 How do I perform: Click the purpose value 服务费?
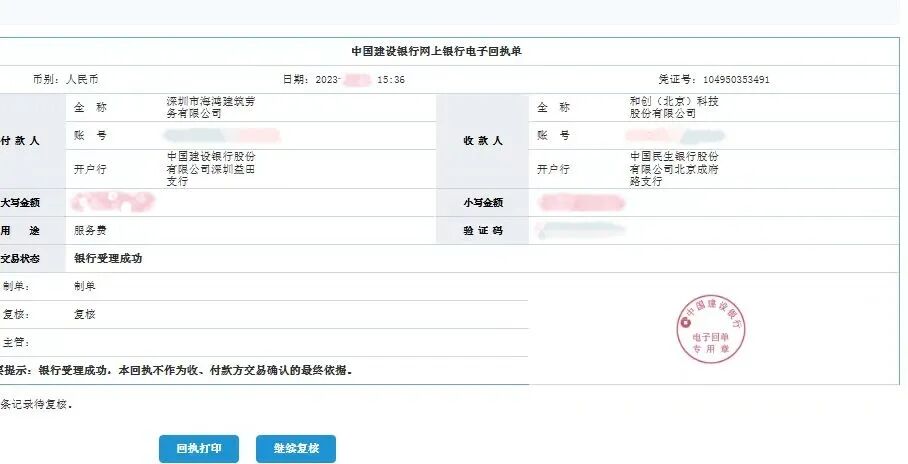tap(90, 231)
